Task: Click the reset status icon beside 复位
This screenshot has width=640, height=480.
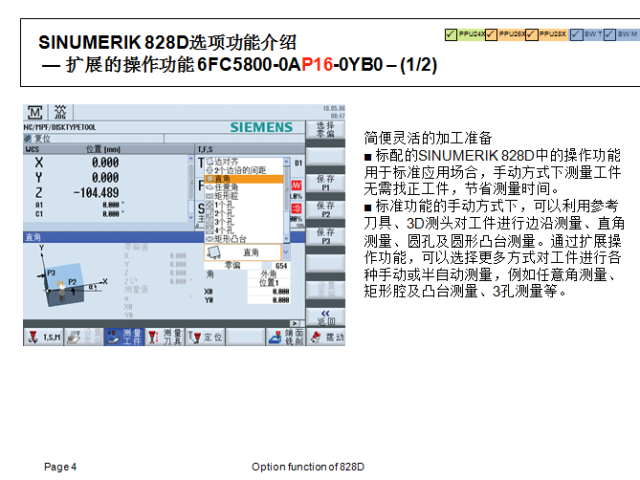Action: (x=28, y=138)
